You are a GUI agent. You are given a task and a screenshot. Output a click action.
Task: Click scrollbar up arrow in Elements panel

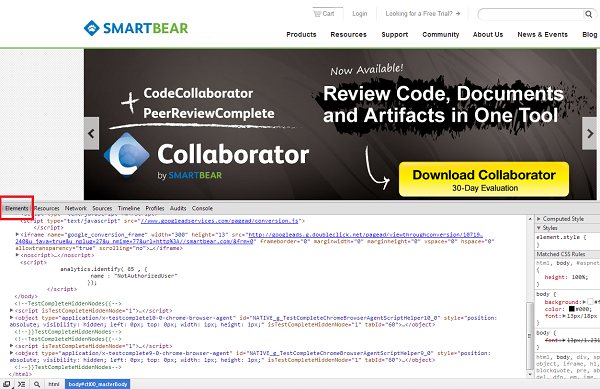530,219
